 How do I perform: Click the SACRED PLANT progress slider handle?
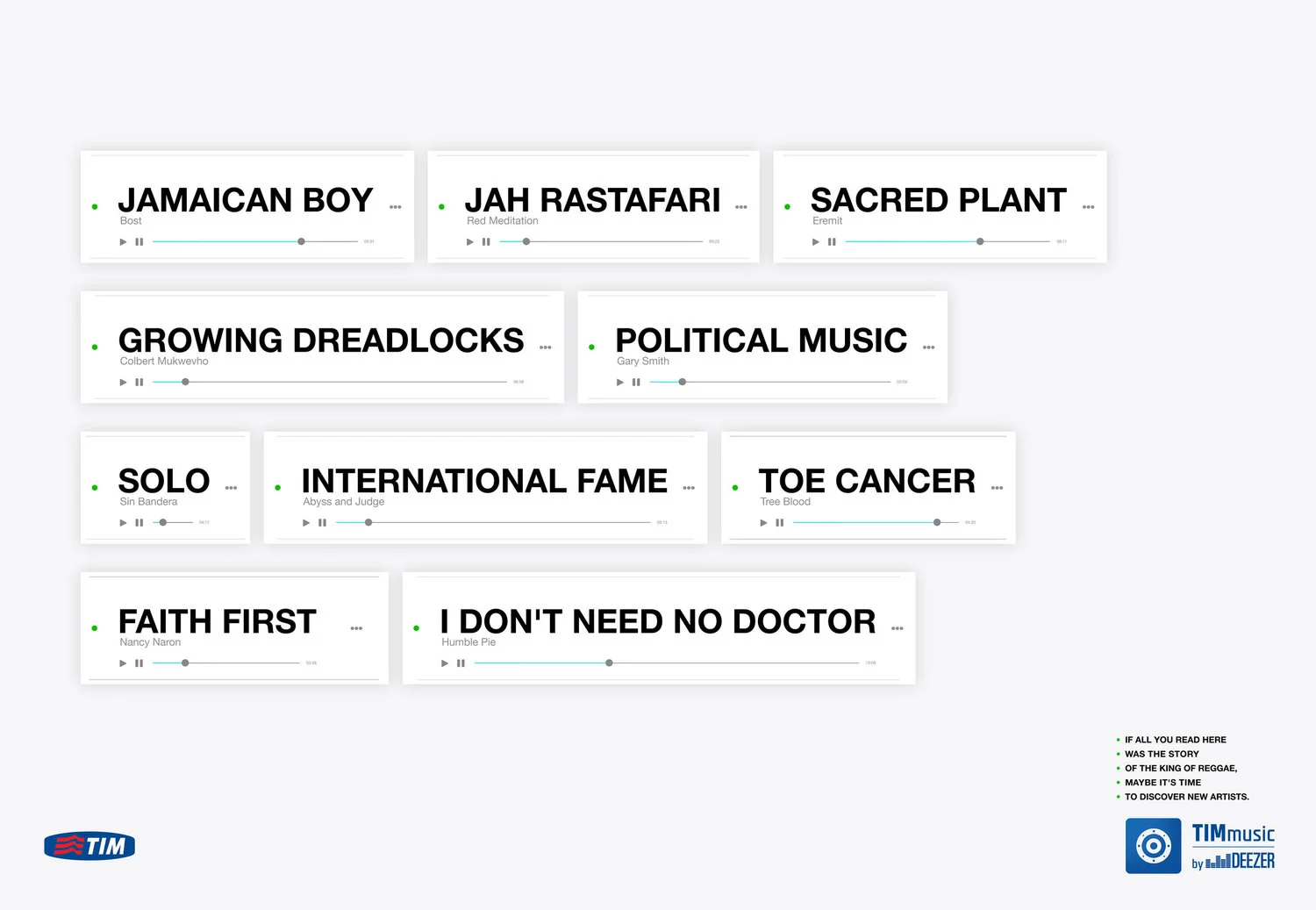[980, 241]
